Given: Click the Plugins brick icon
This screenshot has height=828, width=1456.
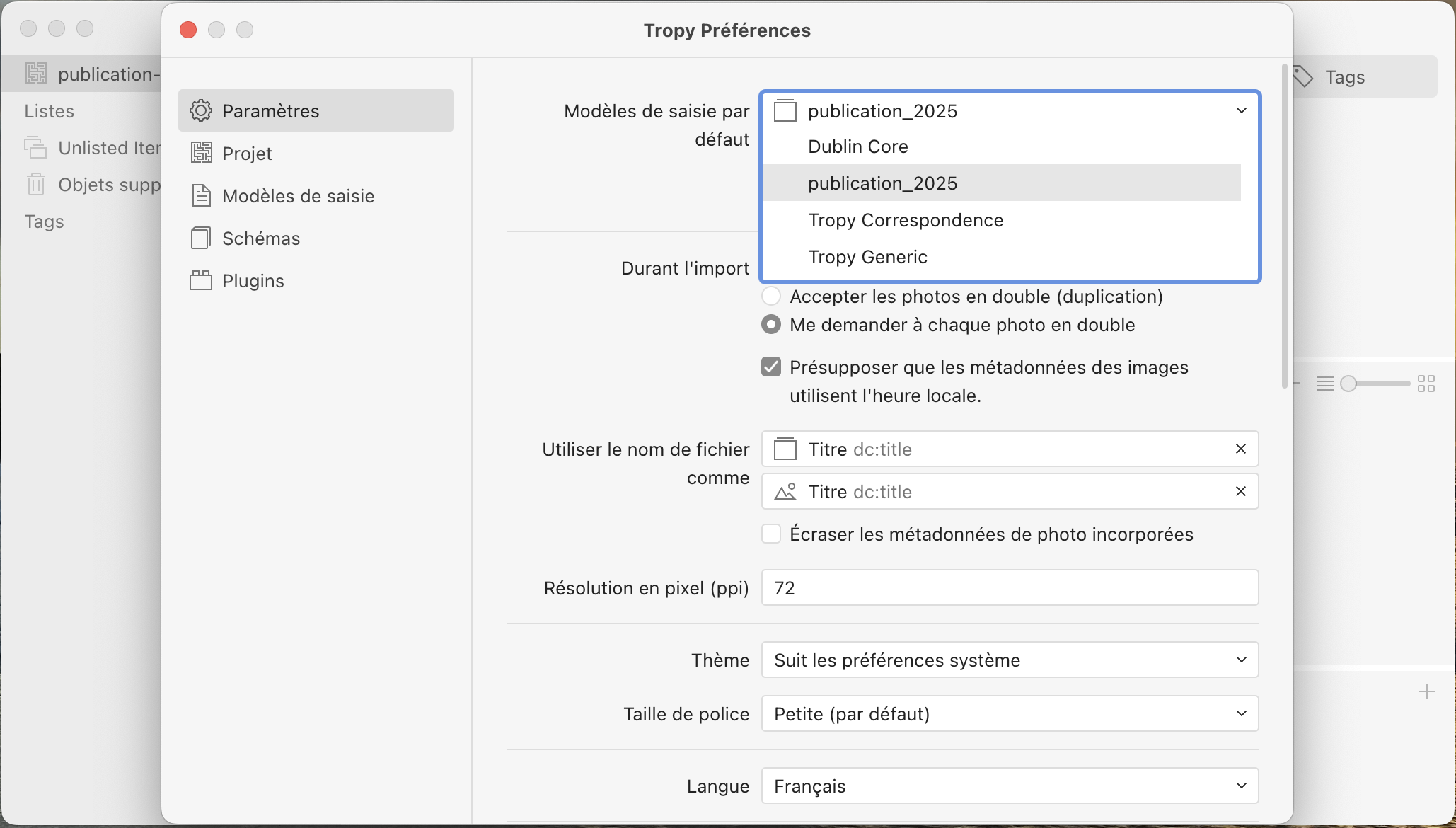Looking at the screenshot, I should pyautogui.click(x=201, y=280).
